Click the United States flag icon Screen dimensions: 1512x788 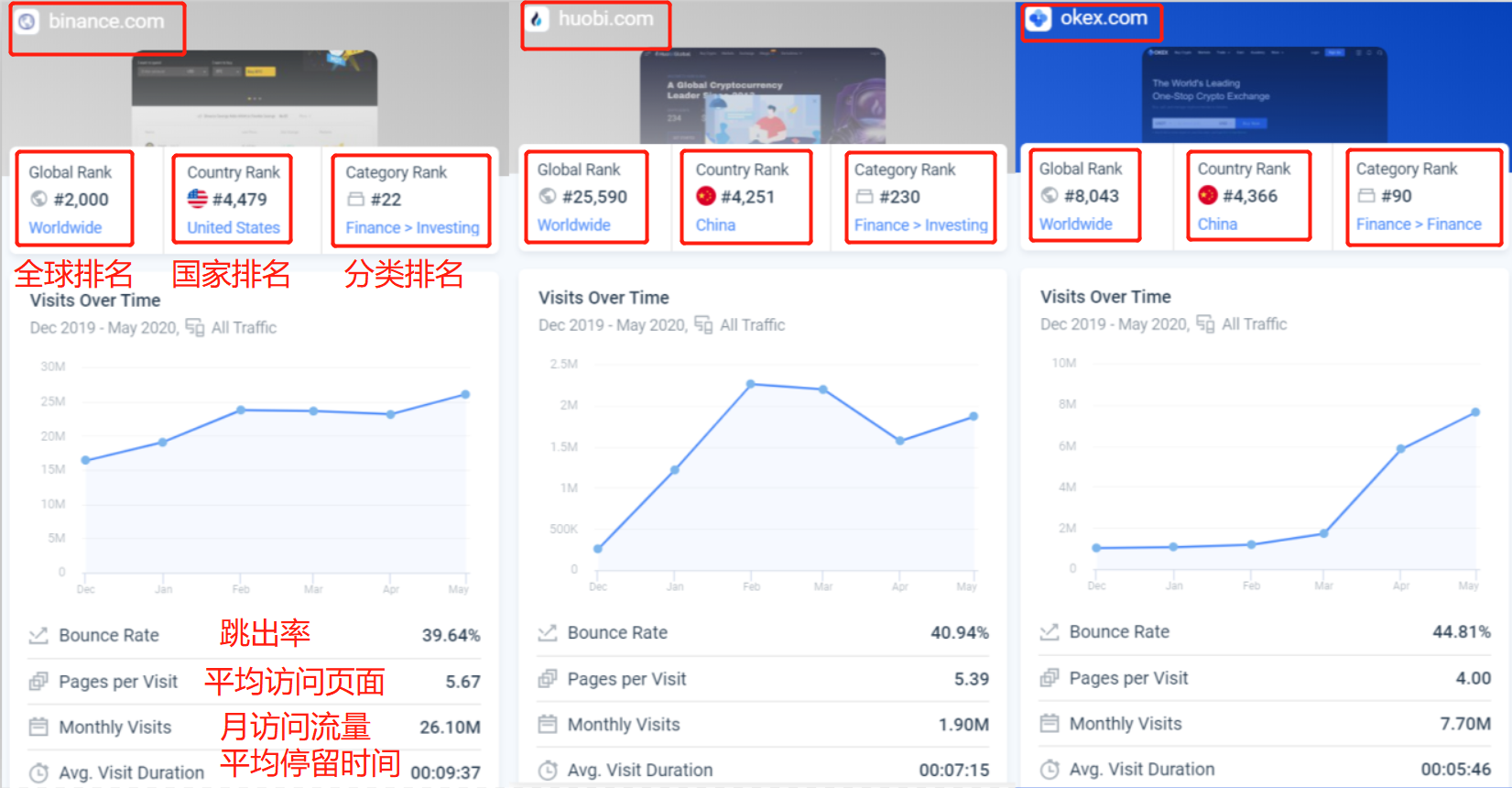pyautogui.click(x=197, y=199)
